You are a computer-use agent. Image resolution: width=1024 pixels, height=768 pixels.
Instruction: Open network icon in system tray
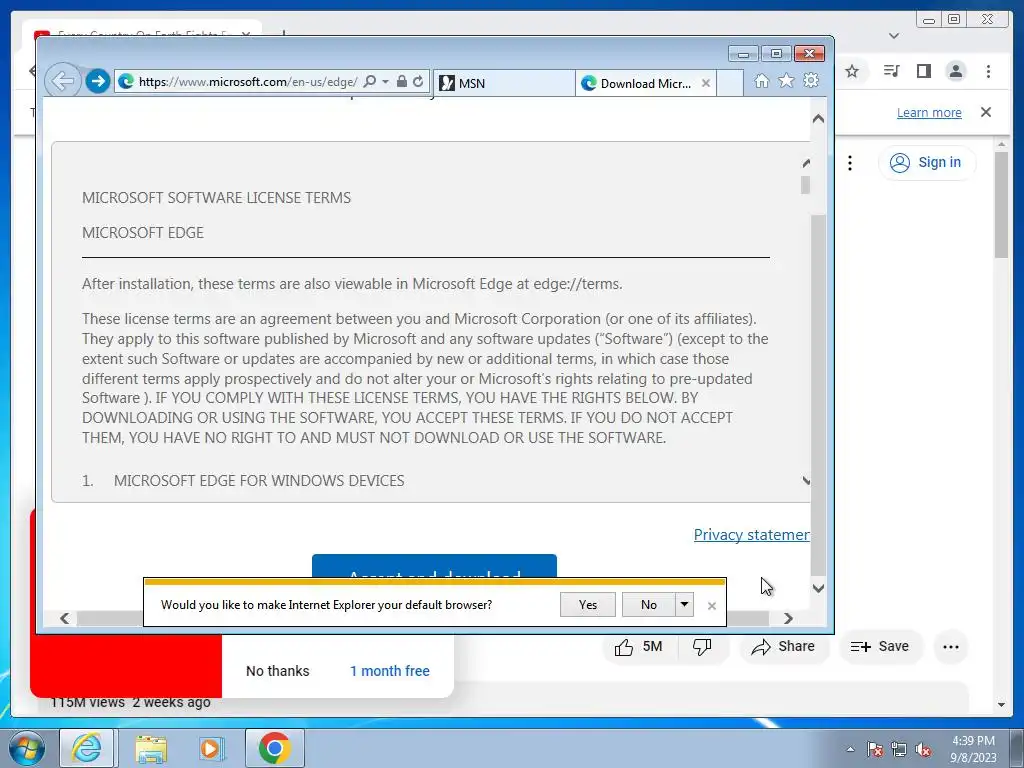point(899,749)
